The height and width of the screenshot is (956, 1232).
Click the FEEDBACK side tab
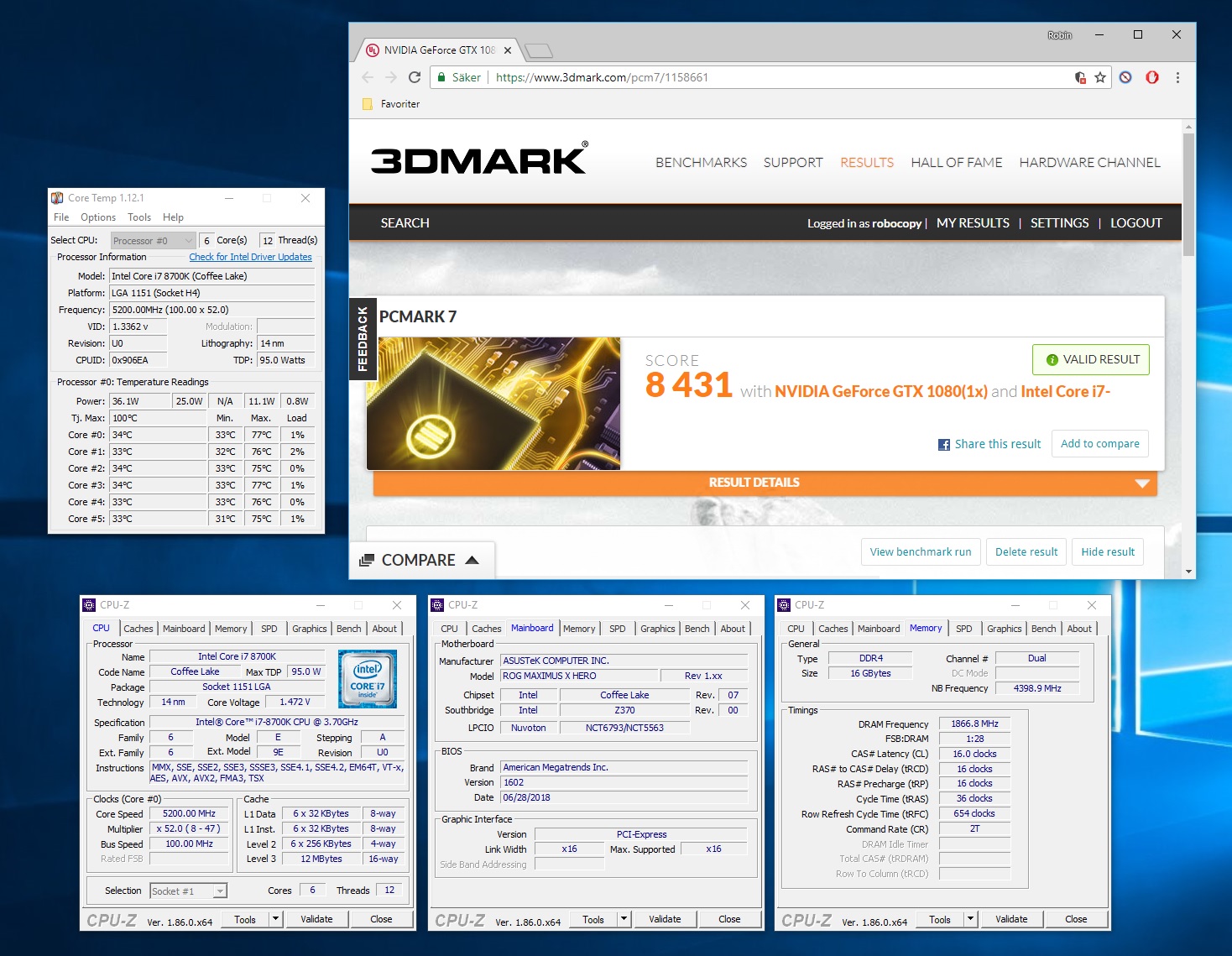tap(363, 339)
